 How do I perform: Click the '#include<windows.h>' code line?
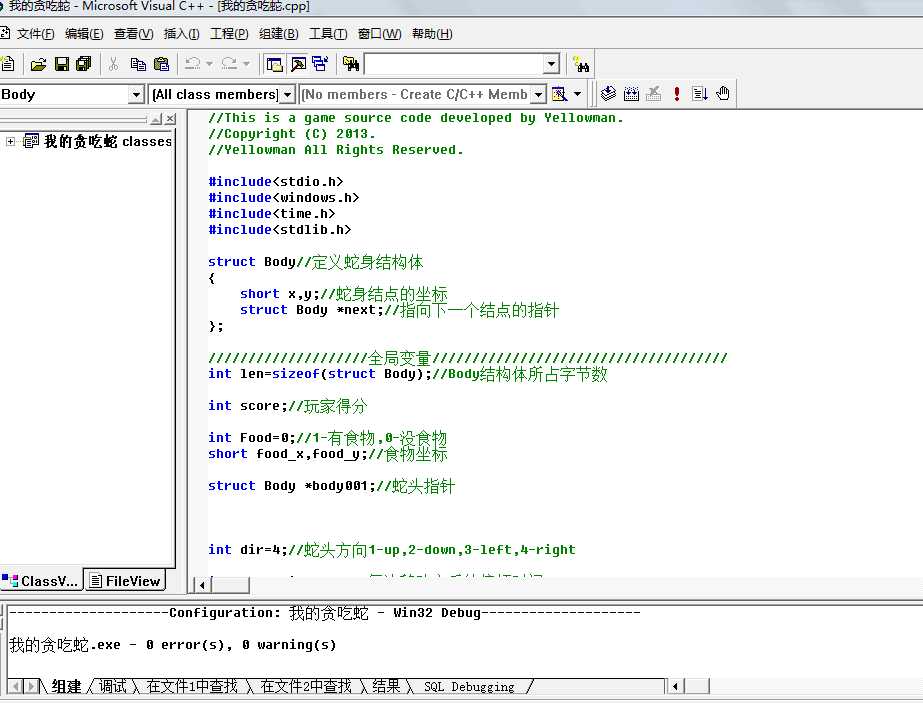(283, 198)
